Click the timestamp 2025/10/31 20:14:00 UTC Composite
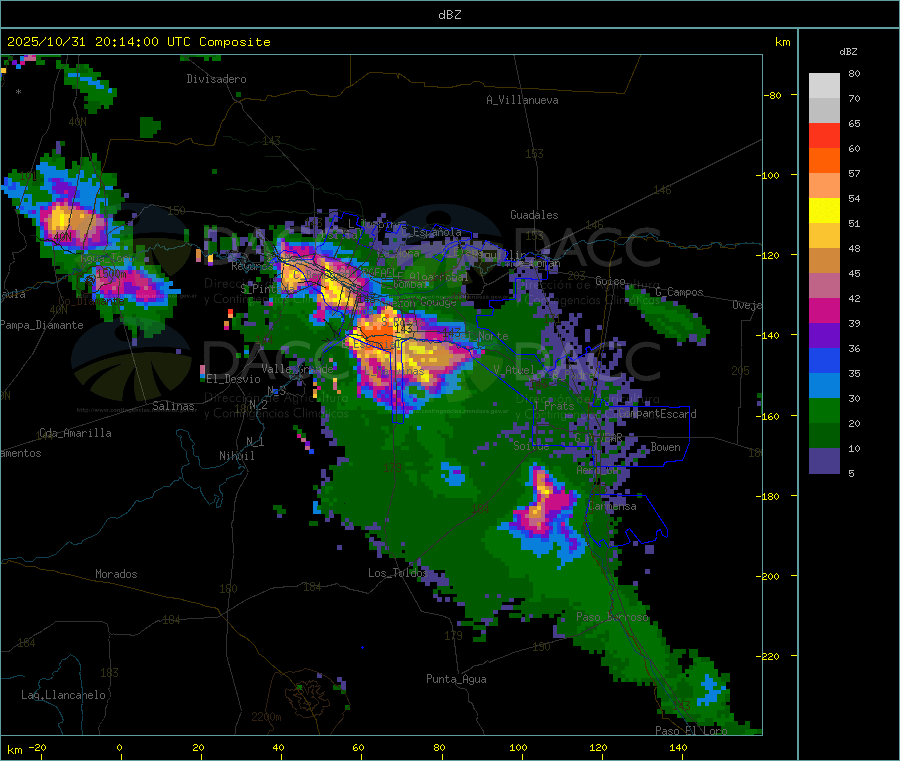The width and height of the screenshot is (900, 761). [138, 42]
